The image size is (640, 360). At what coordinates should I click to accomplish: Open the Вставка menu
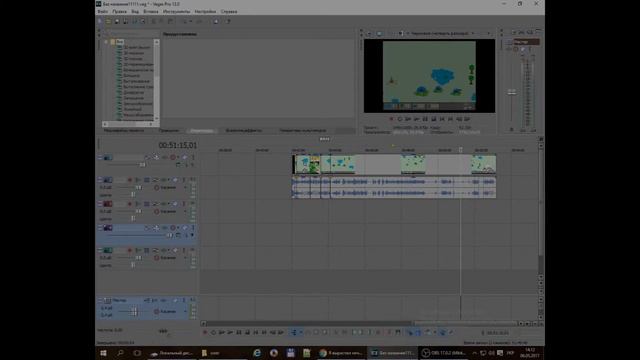pos(151,11)
